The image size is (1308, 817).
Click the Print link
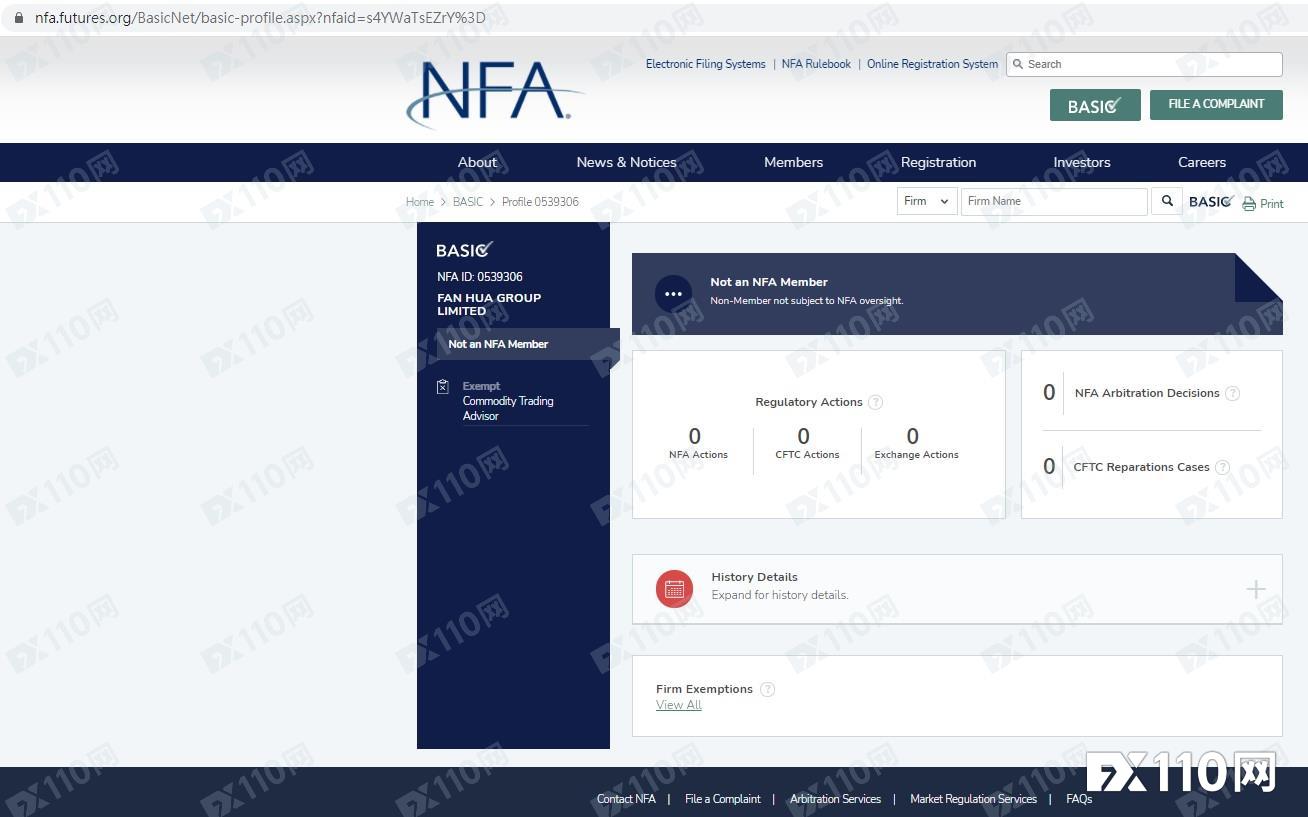1272,204
